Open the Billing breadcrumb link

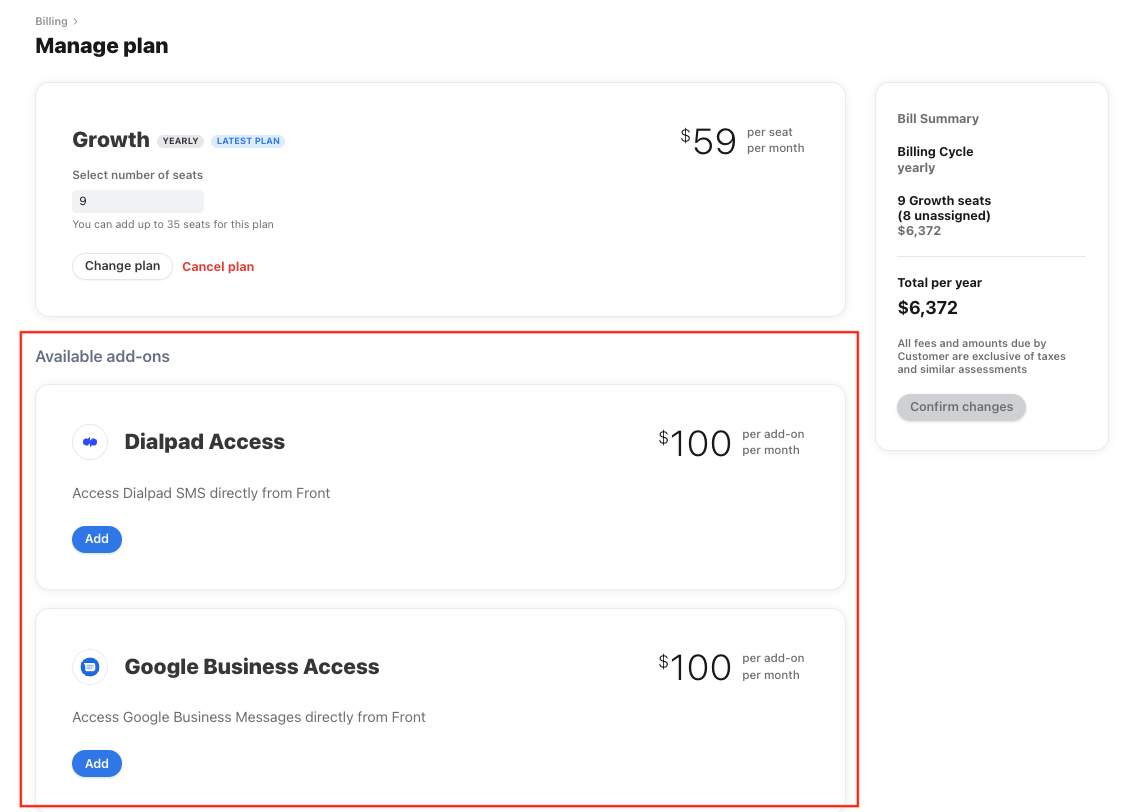(x=51, y=20)
